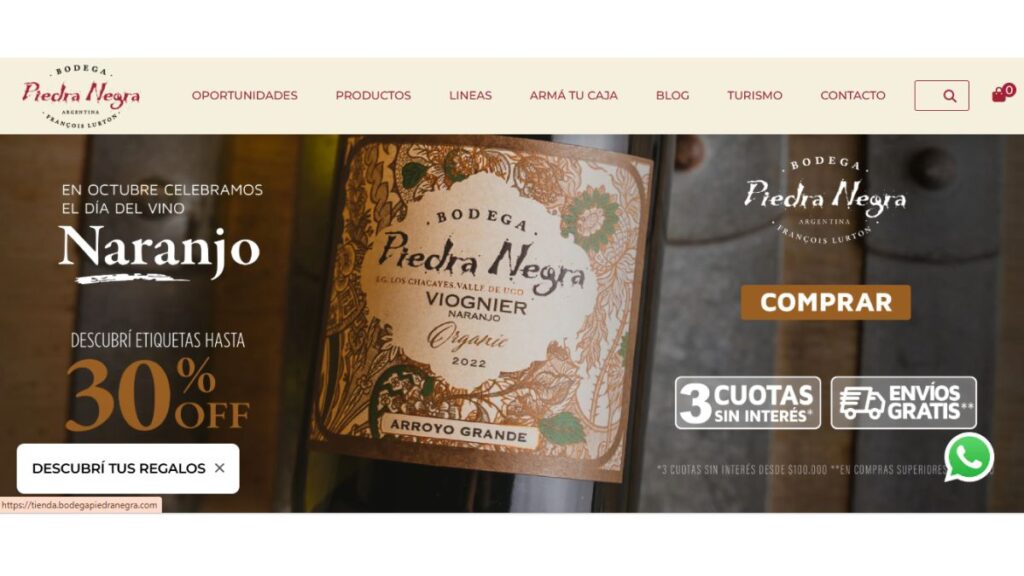Click the 30% OFF promotion text
The width and height of the screenshot is (1024, 576).
[157, 395]
